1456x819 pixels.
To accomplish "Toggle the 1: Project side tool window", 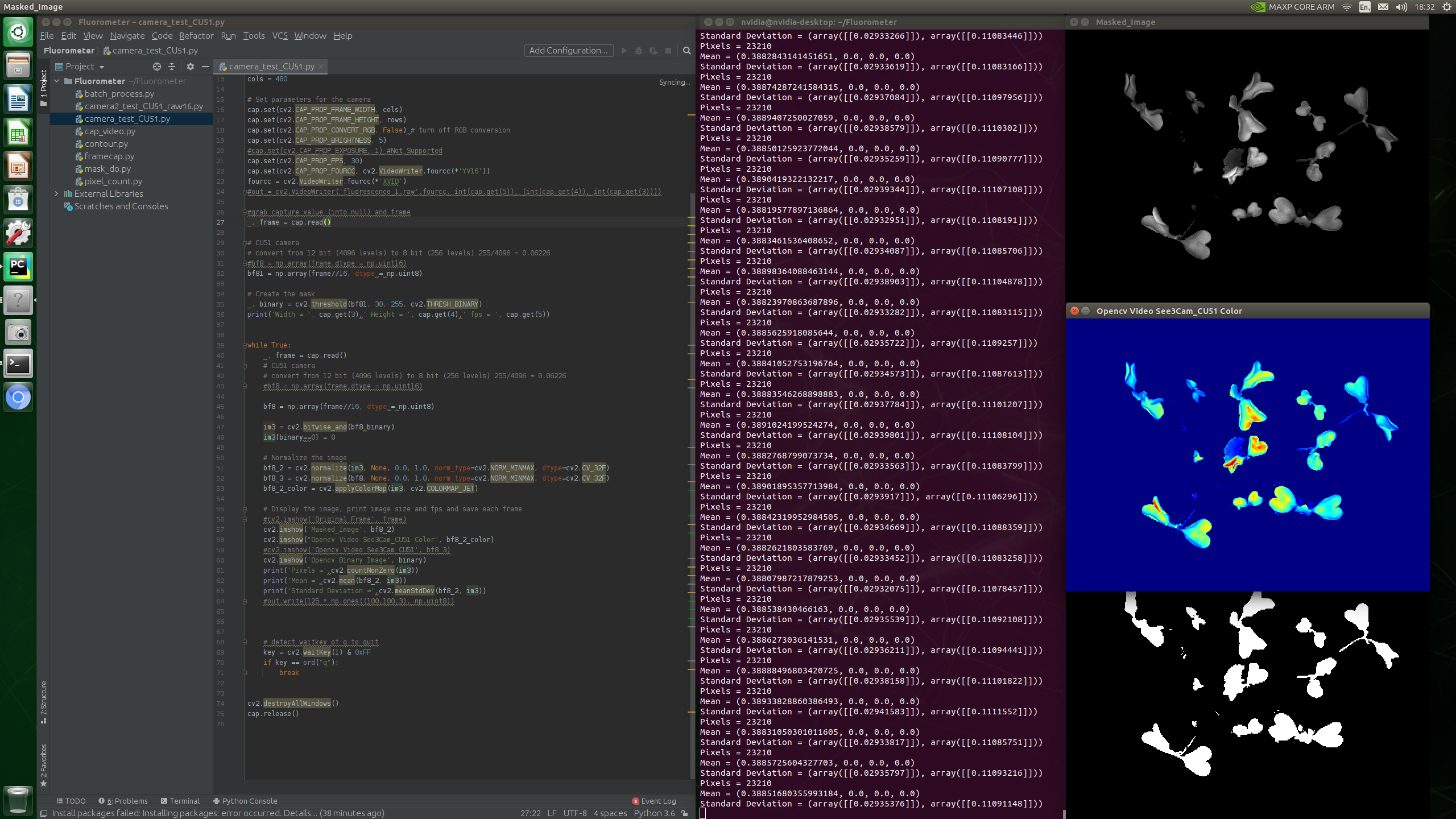I will pyautogui.click(x=44, y=88).
